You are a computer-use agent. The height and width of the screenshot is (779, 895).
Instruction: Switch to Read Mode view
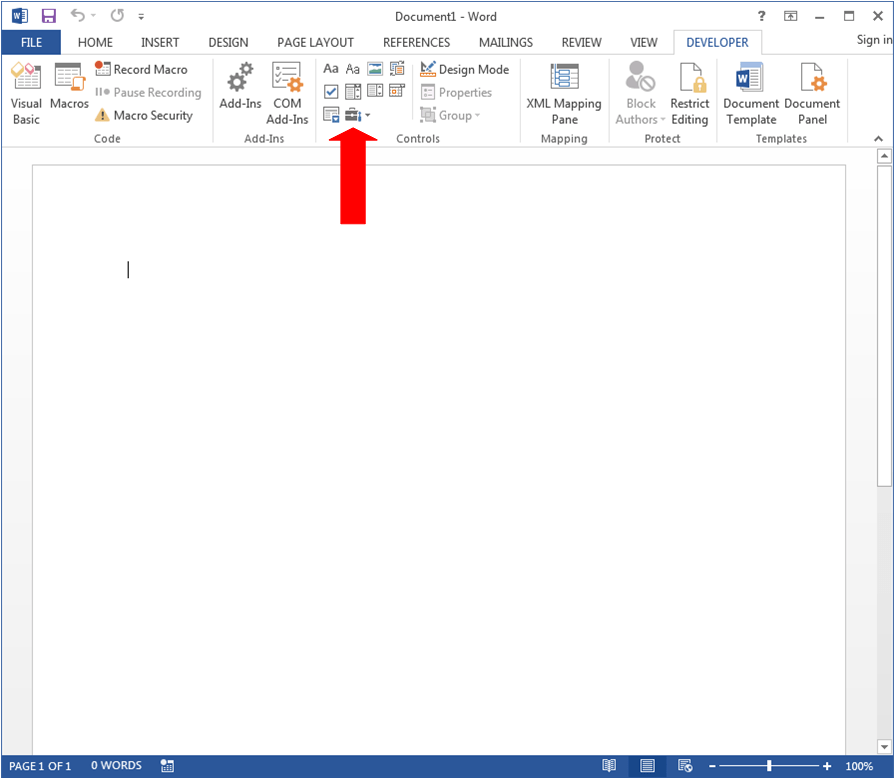coord(609,766)
